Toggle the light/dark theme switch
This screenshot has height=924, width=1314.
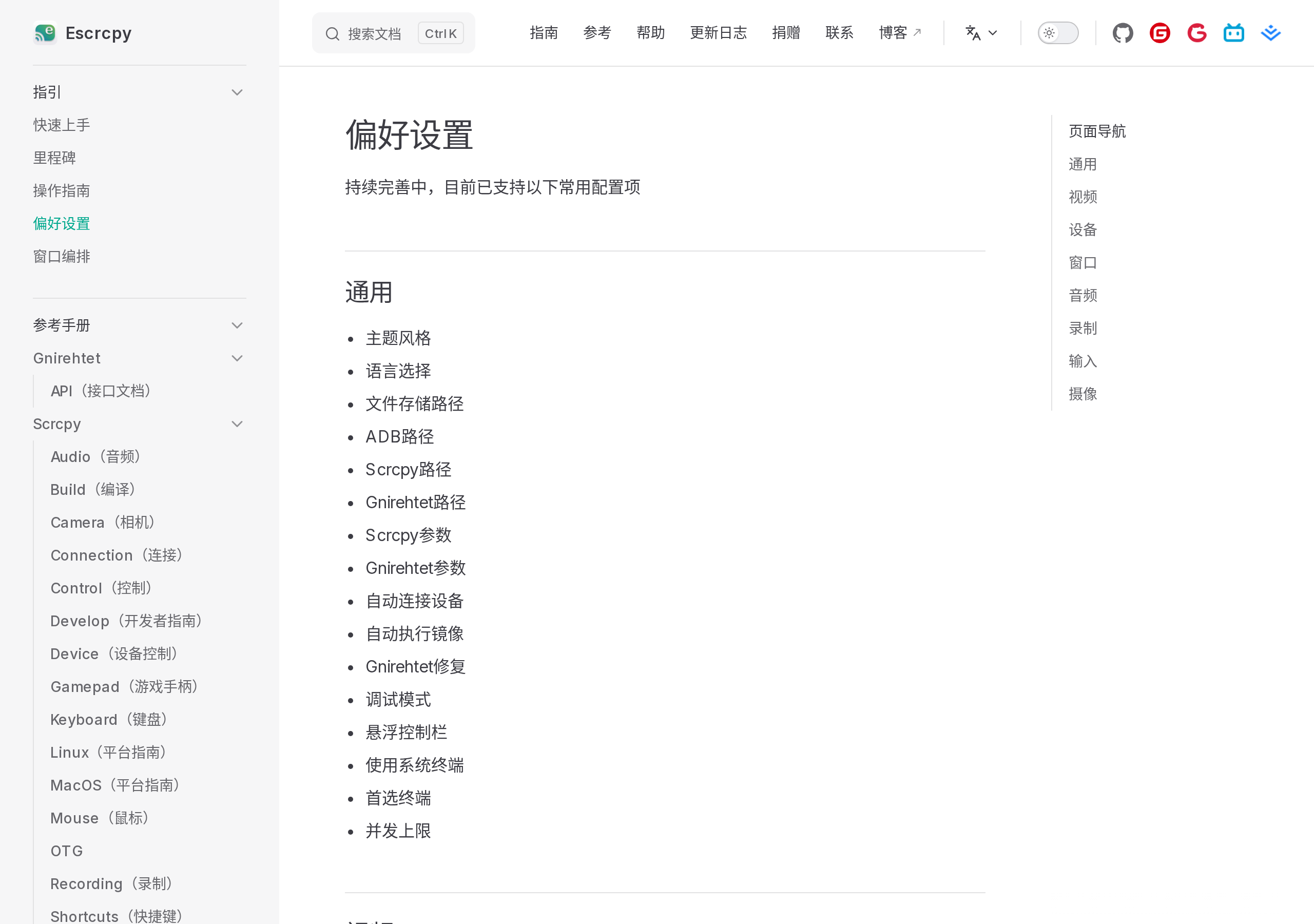click(x=1058, y=33)
